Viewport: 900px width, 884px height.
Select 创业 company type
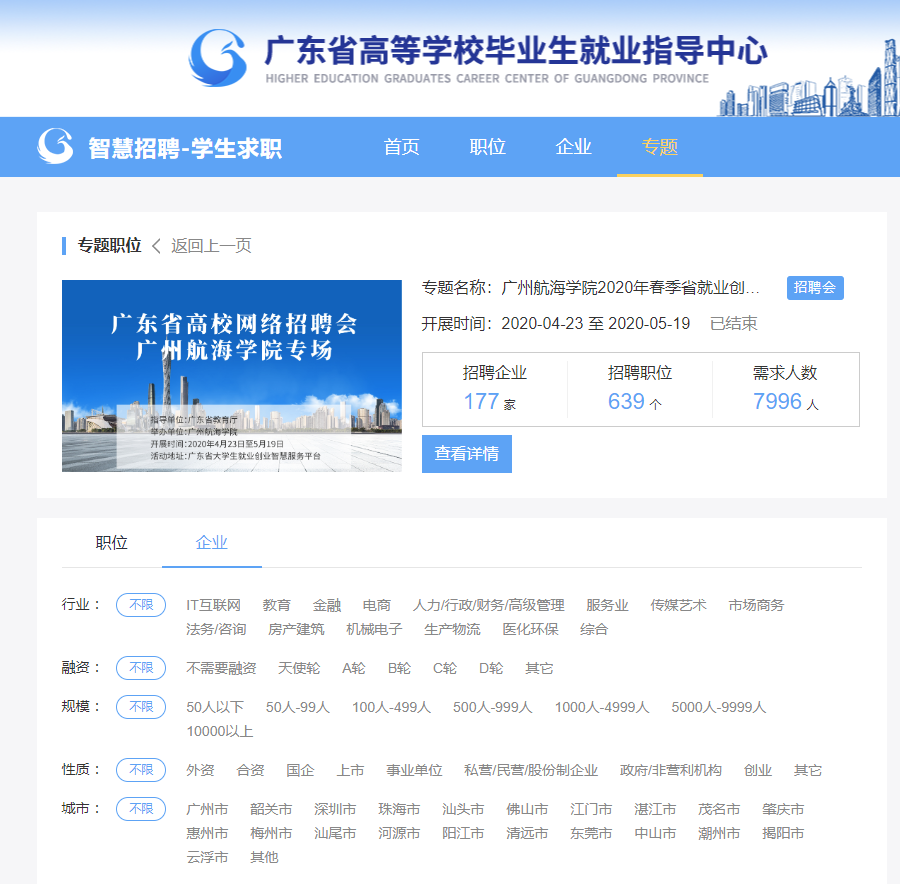coord(758,770)
